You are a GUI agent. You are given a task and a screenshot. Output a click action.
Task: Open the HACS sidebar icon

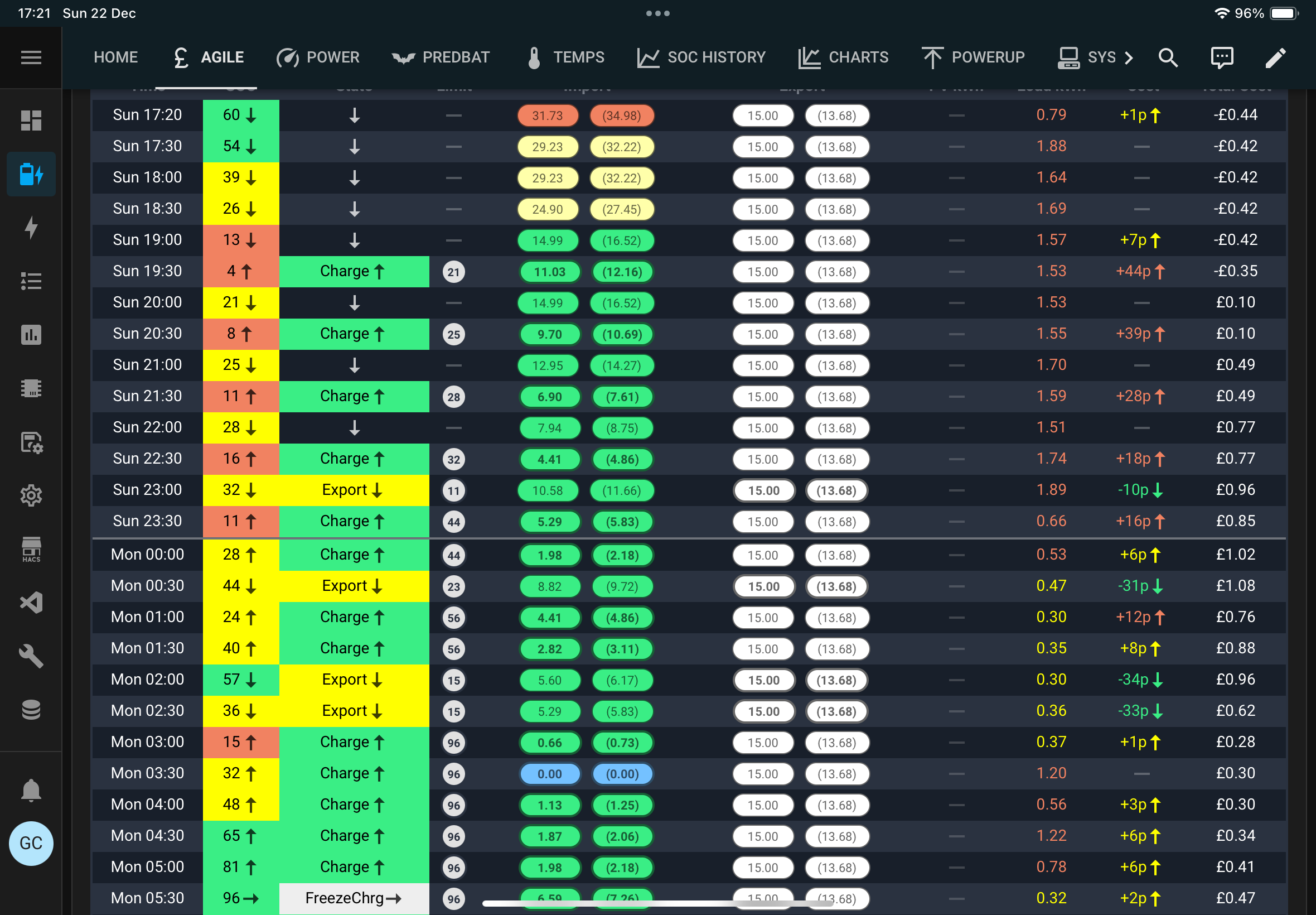31,549
